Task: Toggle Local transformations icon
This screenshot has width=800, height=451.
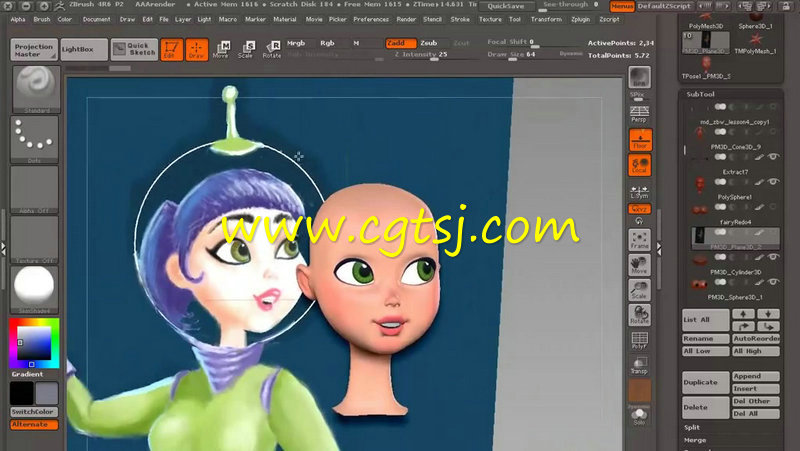Action: [639, 165]
